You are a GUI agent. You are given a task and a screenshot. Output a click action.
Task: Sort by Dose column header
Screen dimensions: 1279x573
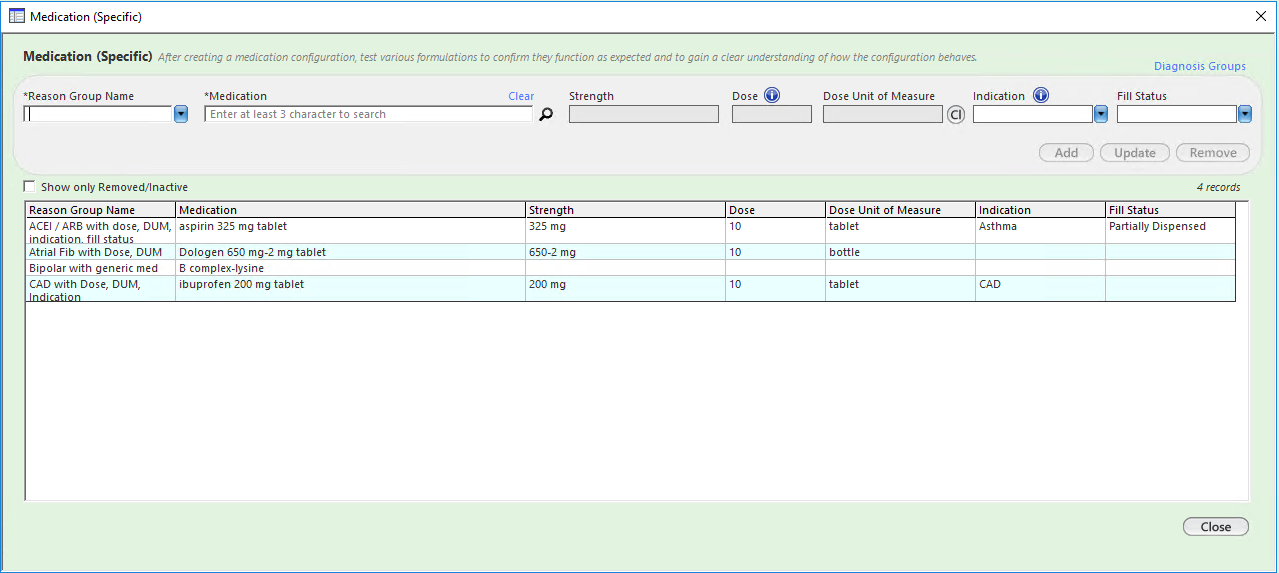(775, 210)
